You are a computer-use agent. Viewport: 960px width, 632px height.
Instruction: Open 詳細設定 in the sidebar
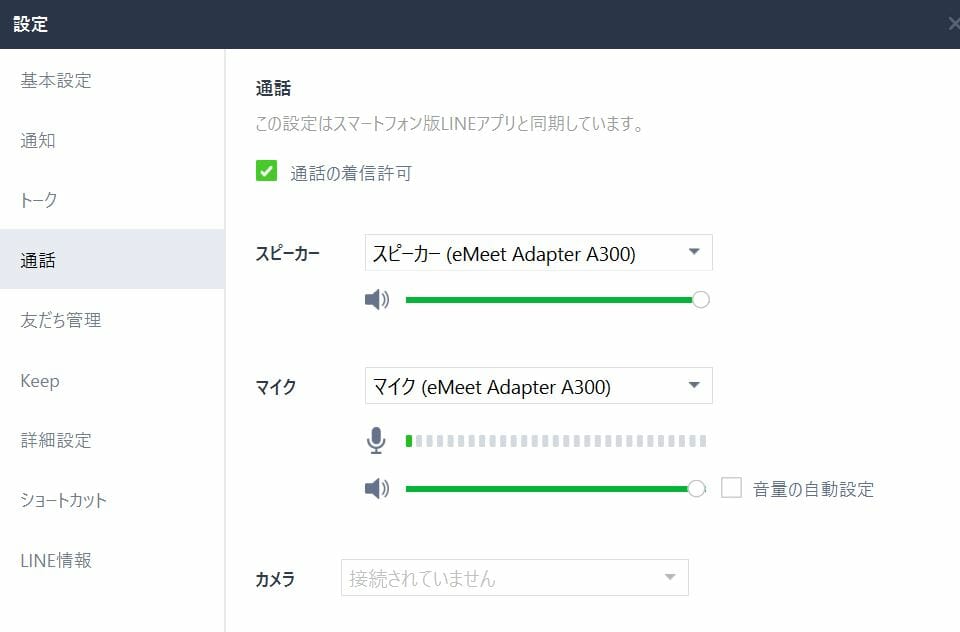tap(56, 441)
